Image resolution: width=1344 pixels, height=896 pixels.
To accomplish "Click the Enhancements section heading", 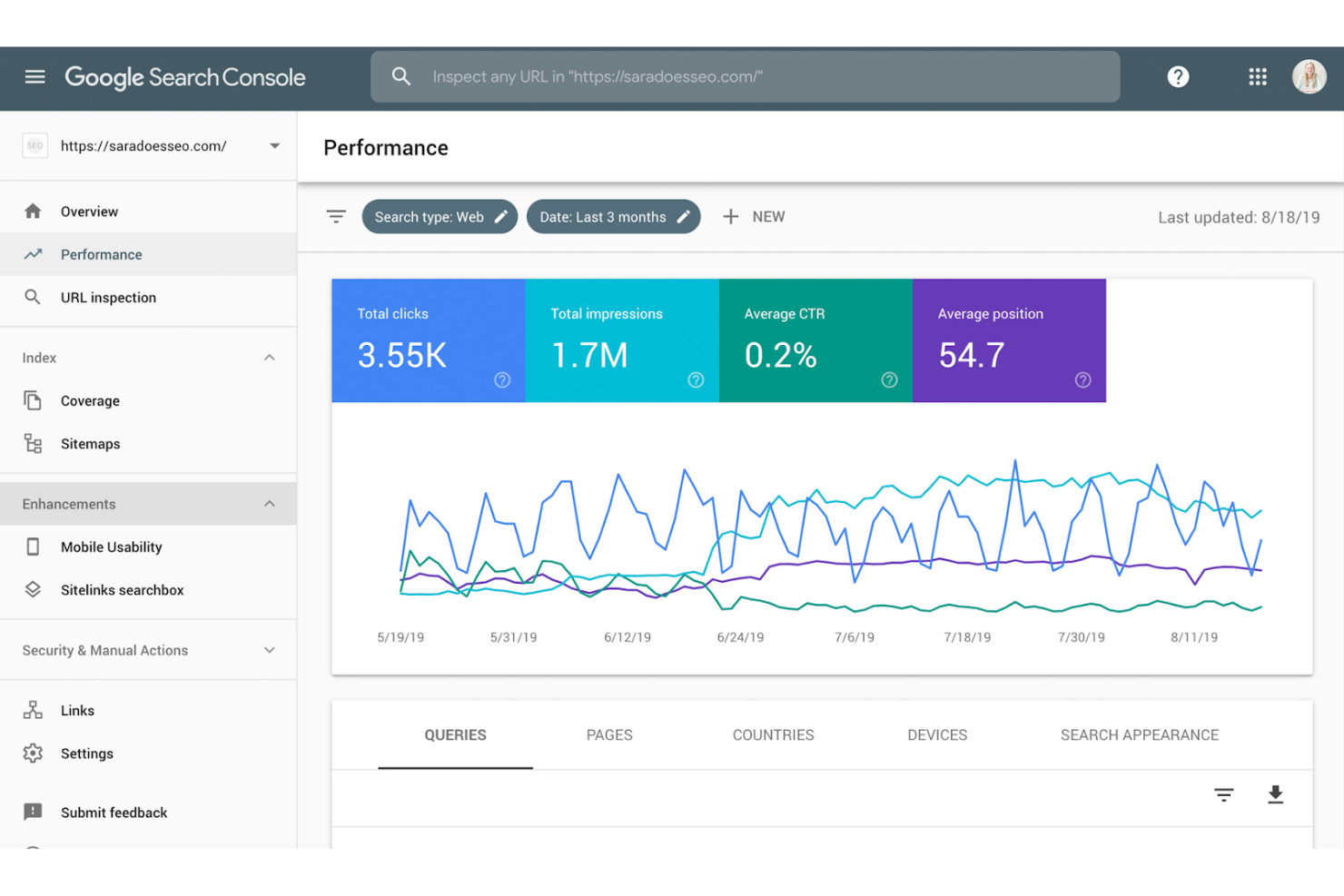I will [x=69, y=504].
